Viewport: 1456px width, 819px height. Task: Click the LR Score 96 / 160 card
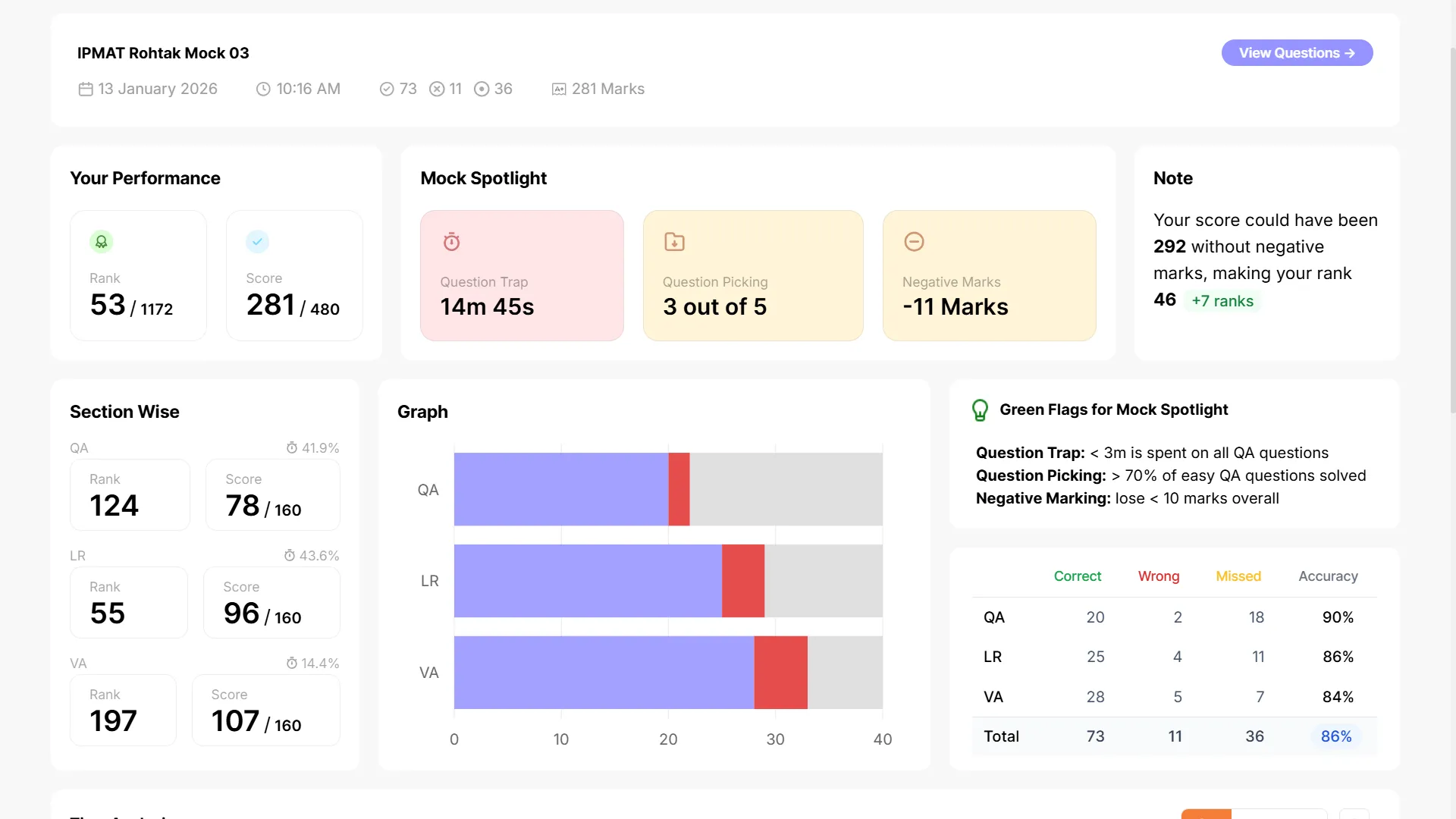271,603
